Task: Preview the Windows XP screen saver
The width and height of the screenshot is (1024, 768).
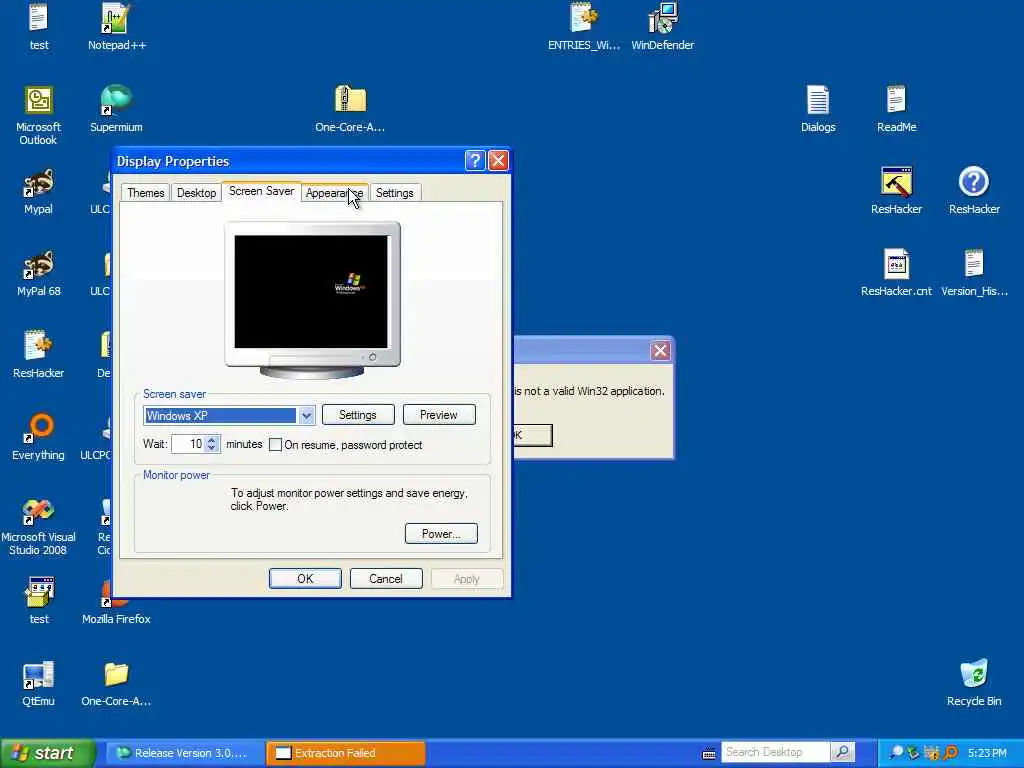Action: point(439,415)
